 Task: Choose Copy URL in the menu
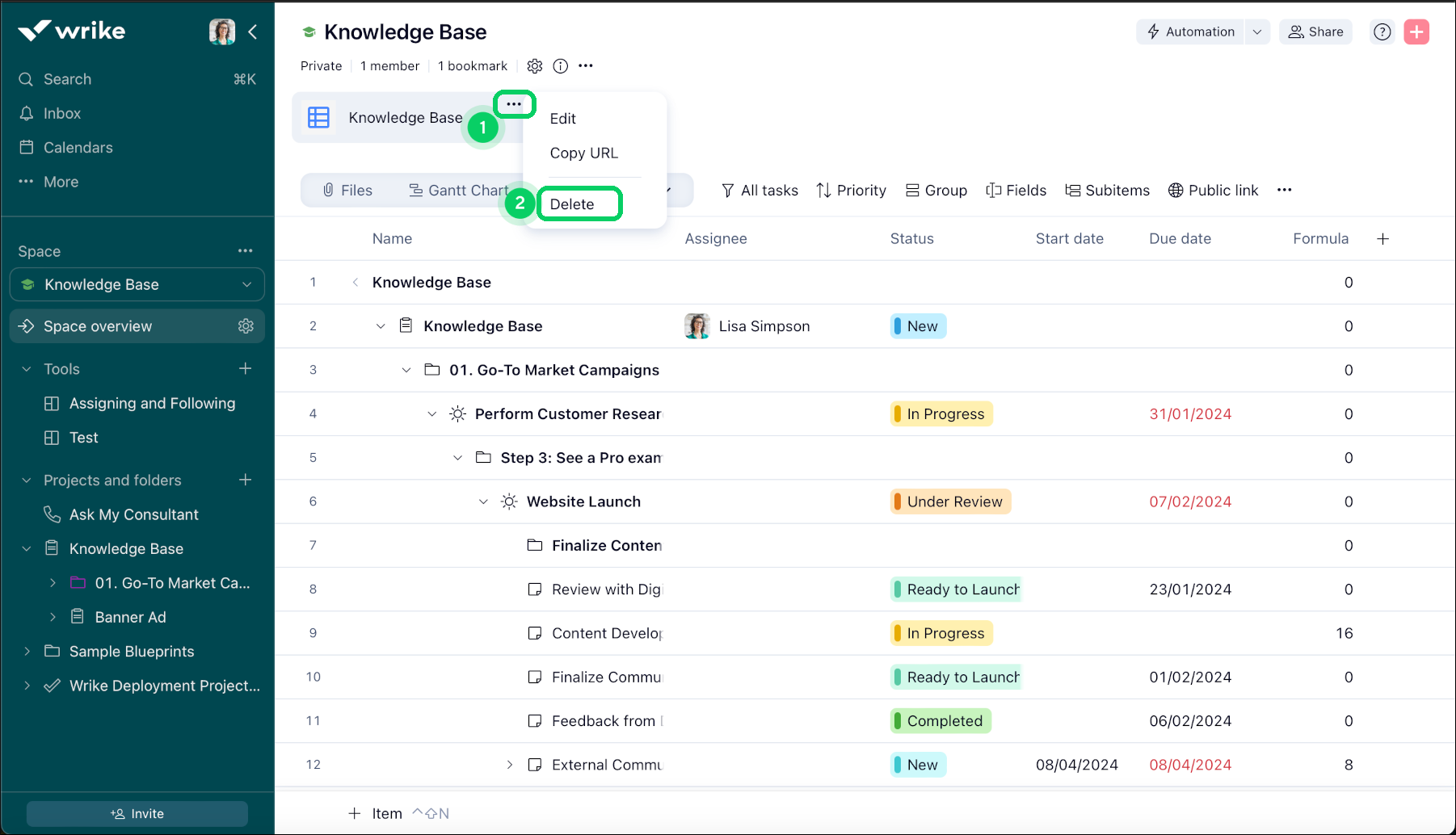coord(583,153)
